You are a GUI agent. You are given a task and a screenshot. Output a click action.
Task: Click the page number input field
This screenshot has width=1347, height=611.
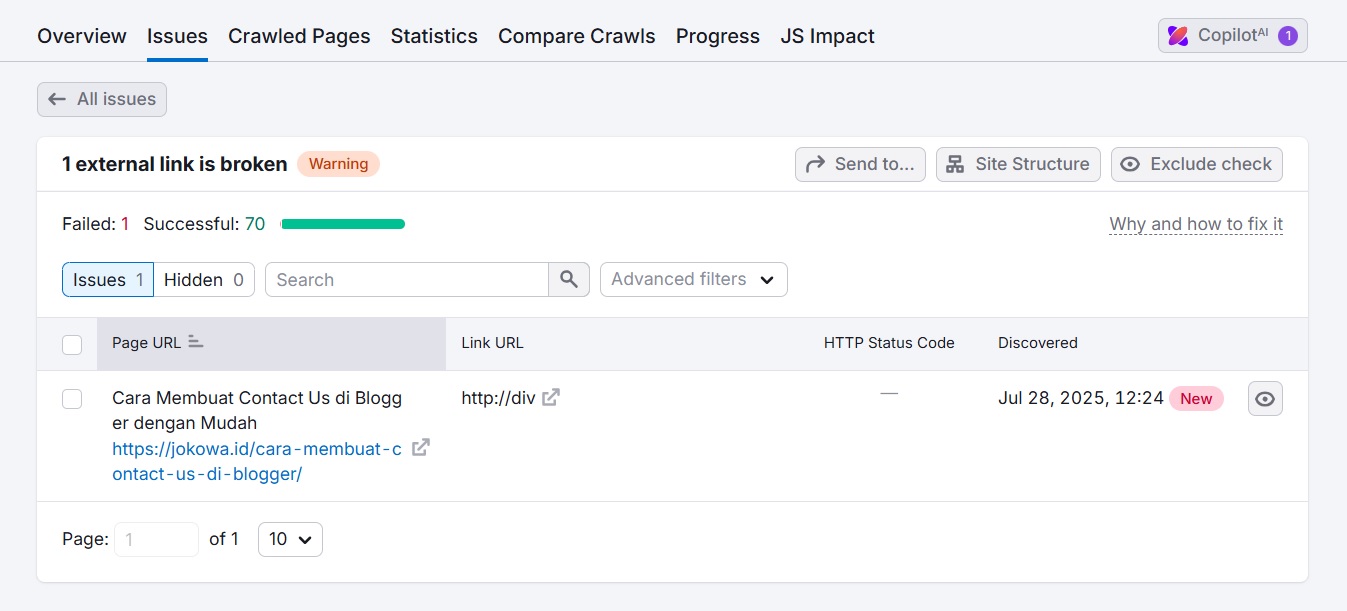point(156,539)
